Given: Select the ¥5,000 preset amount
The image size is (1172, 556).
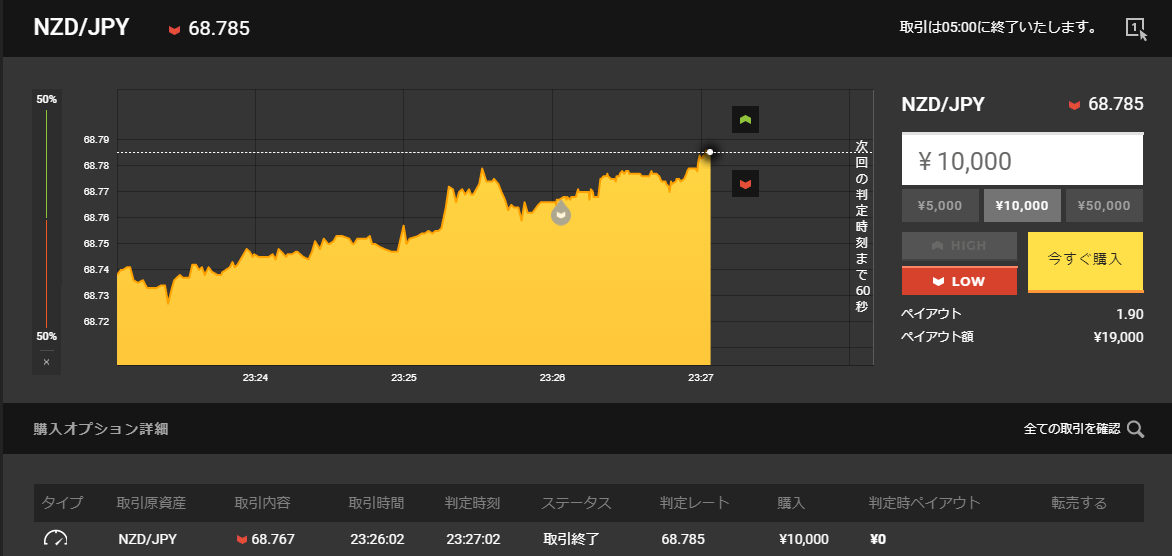Looking at the screenshot, I should 940,206.
